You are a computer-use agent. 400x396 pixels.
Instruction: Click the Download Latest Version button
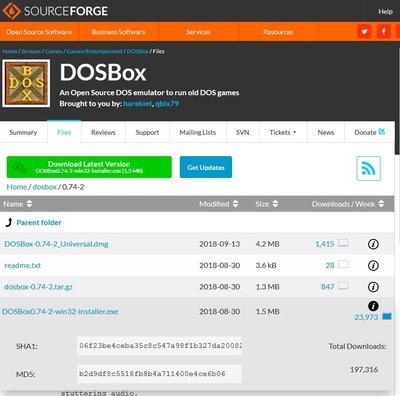coord(89,167)
